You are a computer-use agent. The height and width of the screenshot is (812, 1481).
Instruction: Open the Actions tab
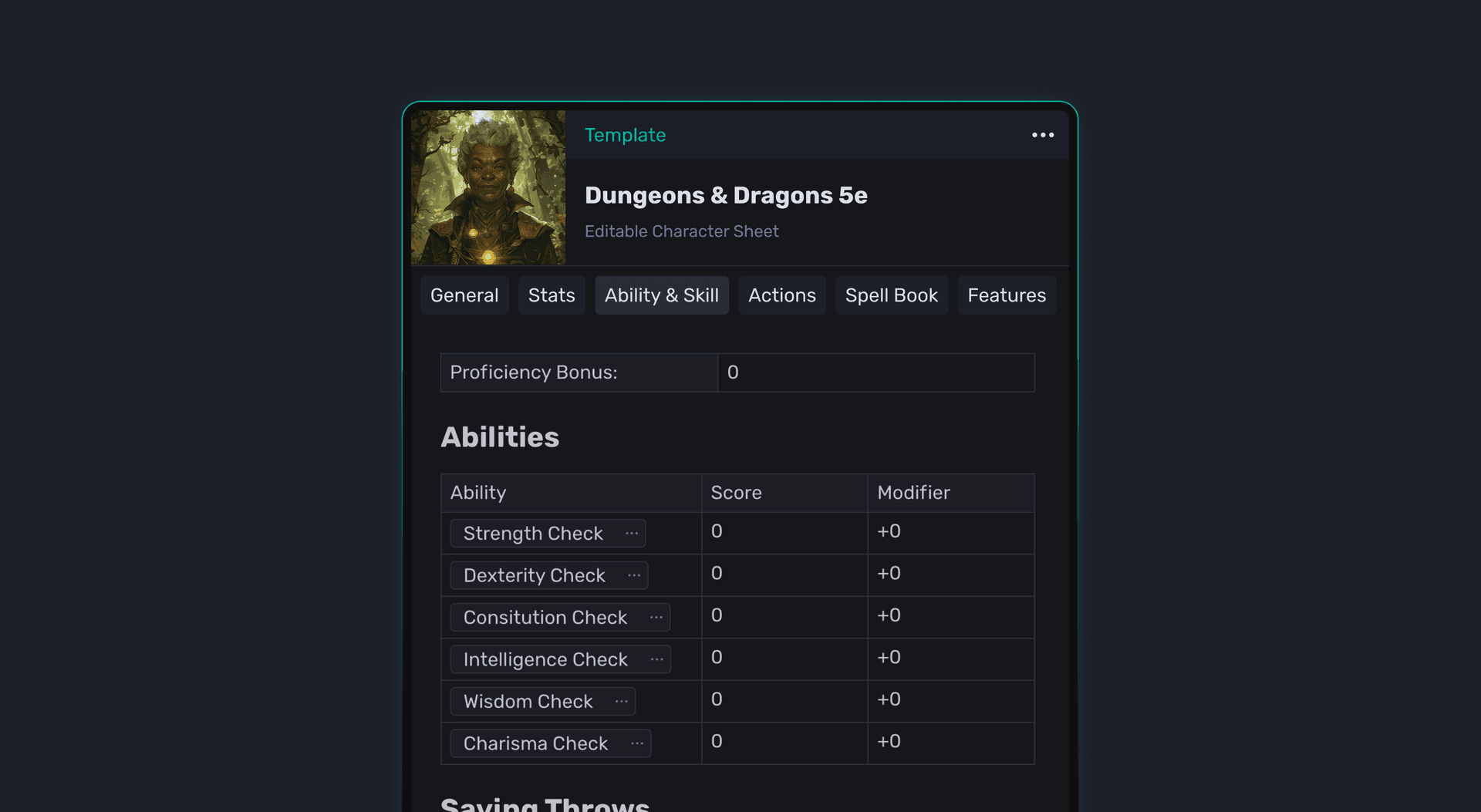782,295
